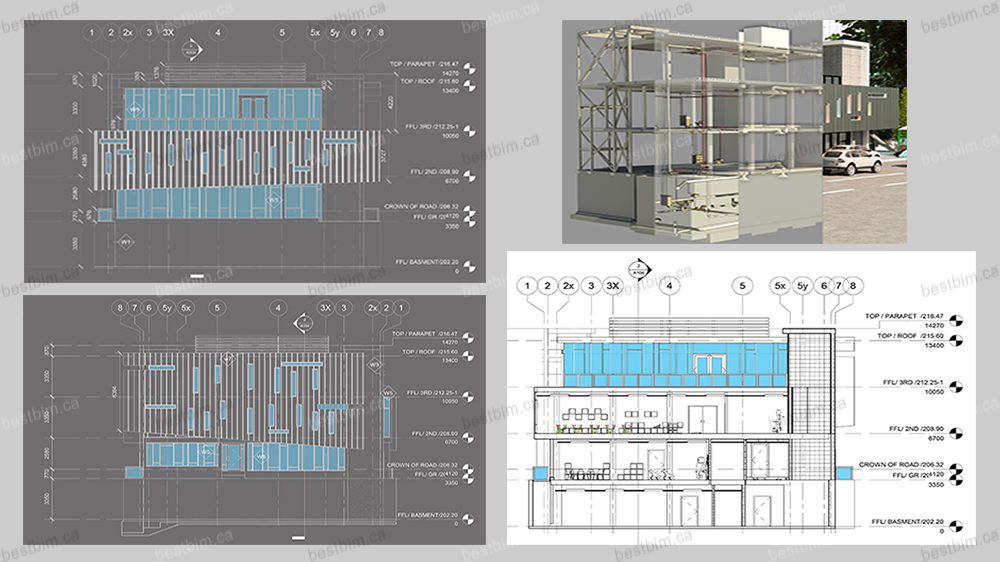Click the W7 window tag in lower gray elevation

(228, 359)
